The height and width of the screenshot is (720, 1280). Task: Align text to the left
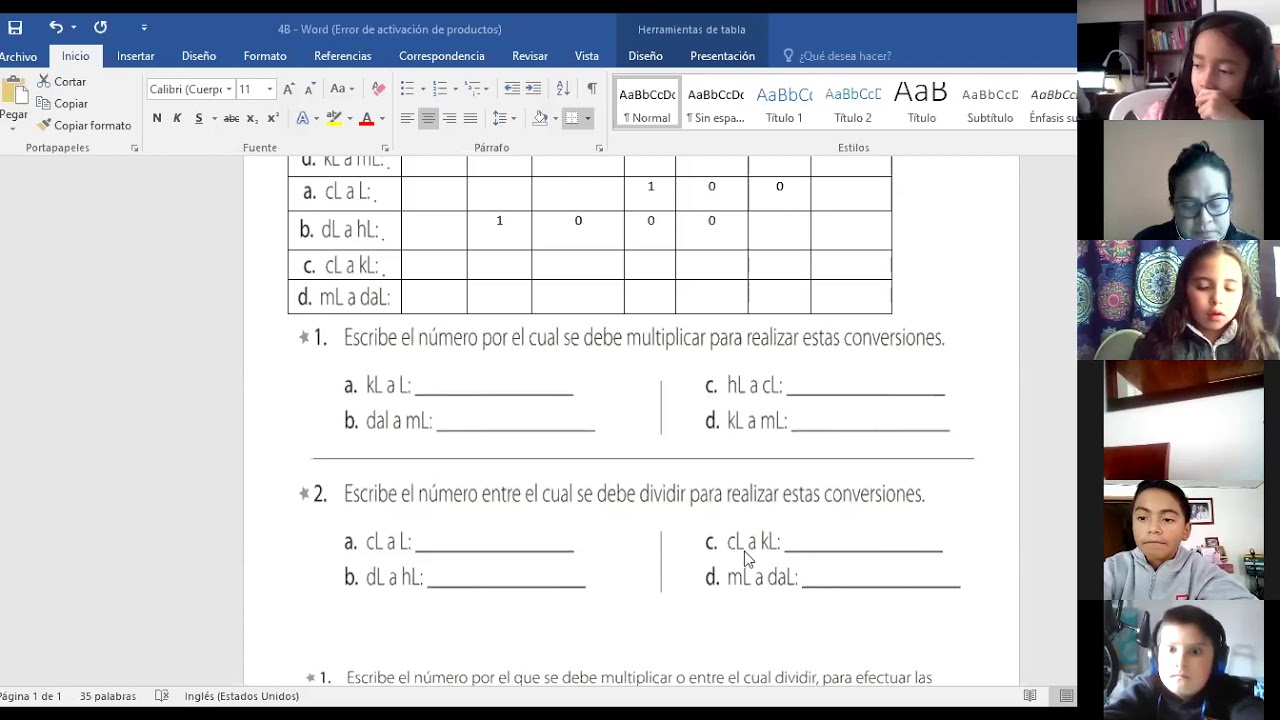(x=407, y=119)
